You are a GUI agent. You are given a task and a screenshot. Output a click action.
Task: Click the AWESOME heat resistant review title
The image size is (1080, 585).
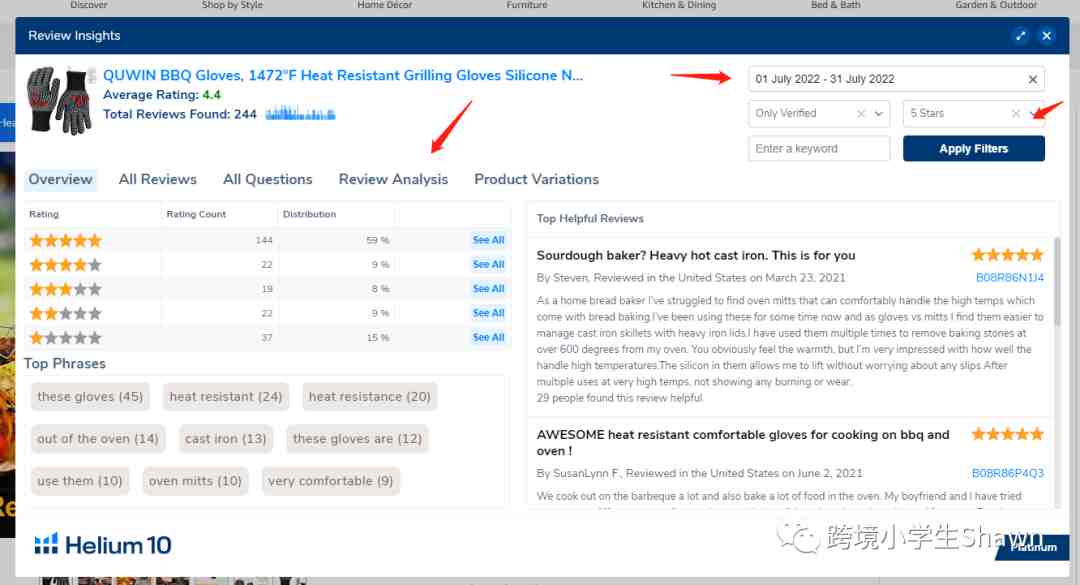coord(743,442)
